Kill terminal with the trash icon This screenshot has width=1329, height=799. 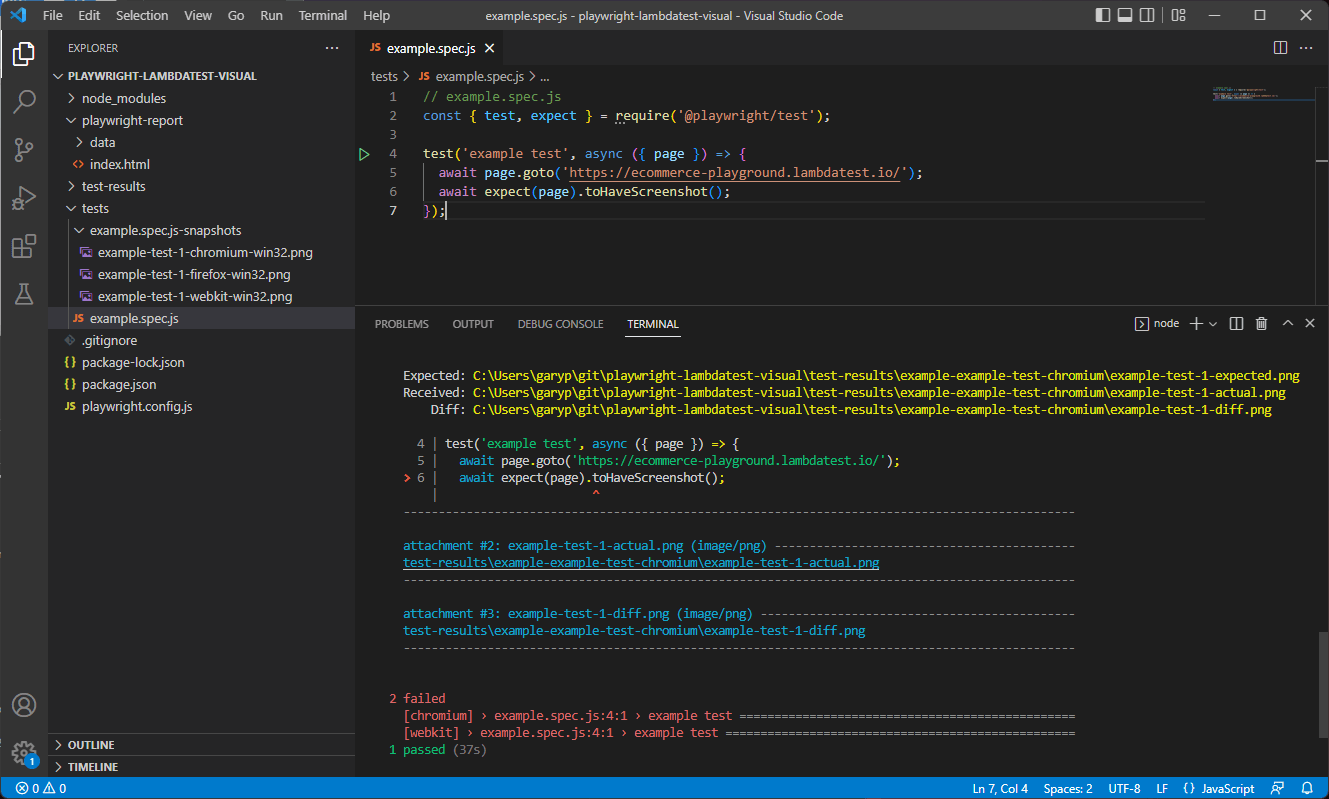1261,324
